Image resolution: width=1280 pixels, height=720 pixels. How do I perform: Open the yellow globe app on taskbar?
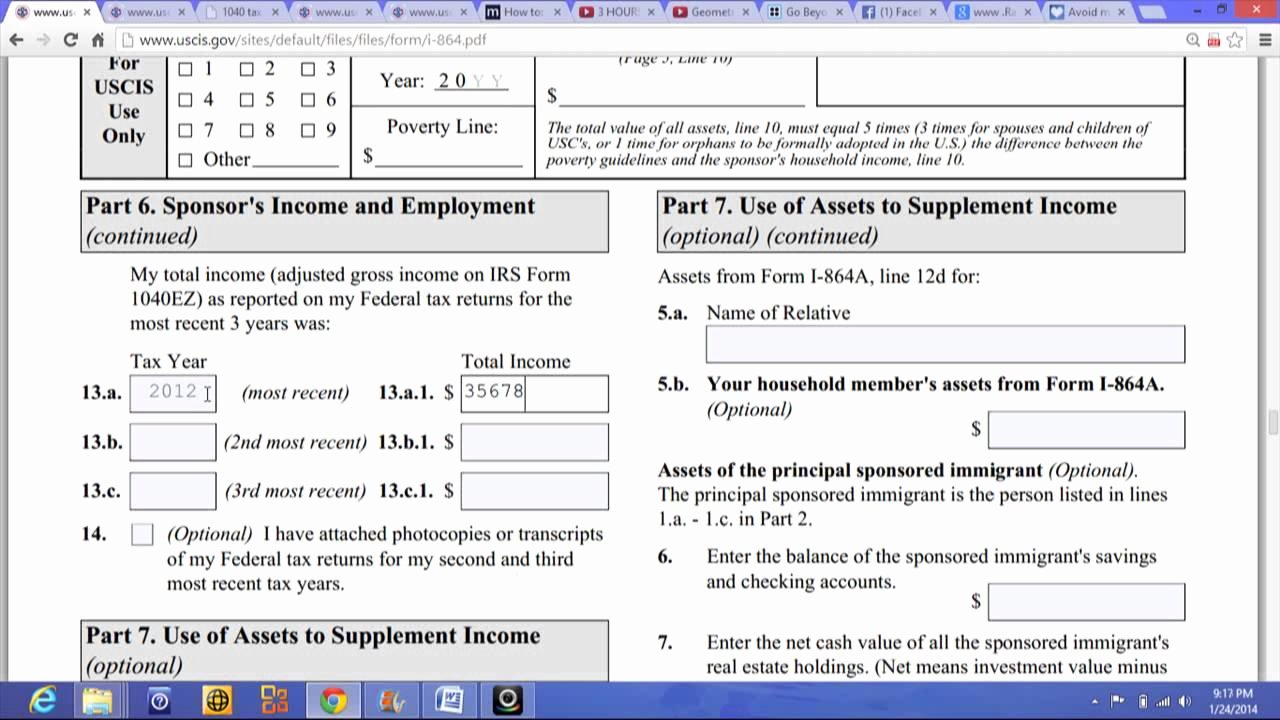[x=216, y=700]
